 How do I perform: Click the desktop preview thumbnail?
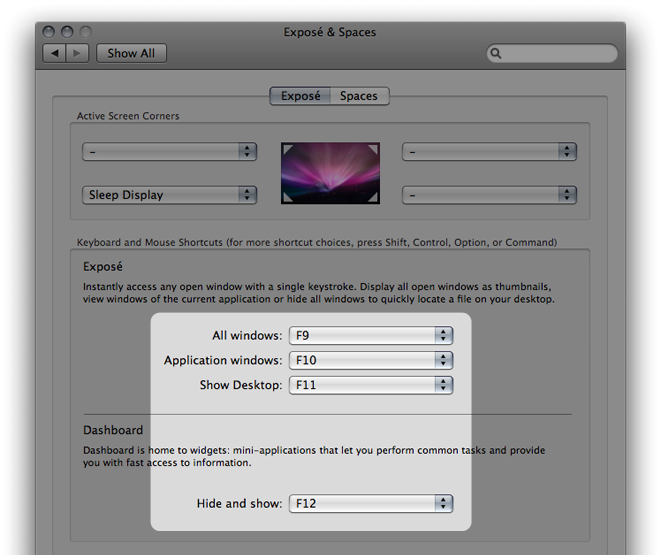point(330,173)
